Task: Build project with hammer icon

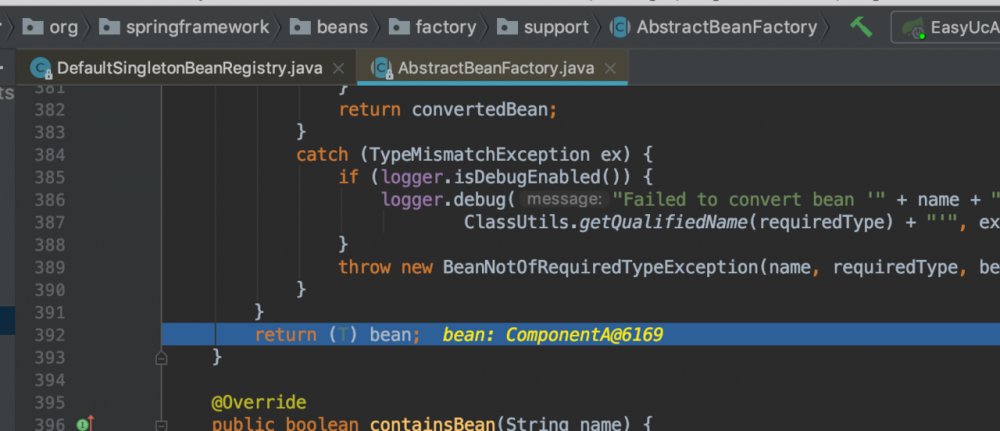Action: click(x=860, y=27)
